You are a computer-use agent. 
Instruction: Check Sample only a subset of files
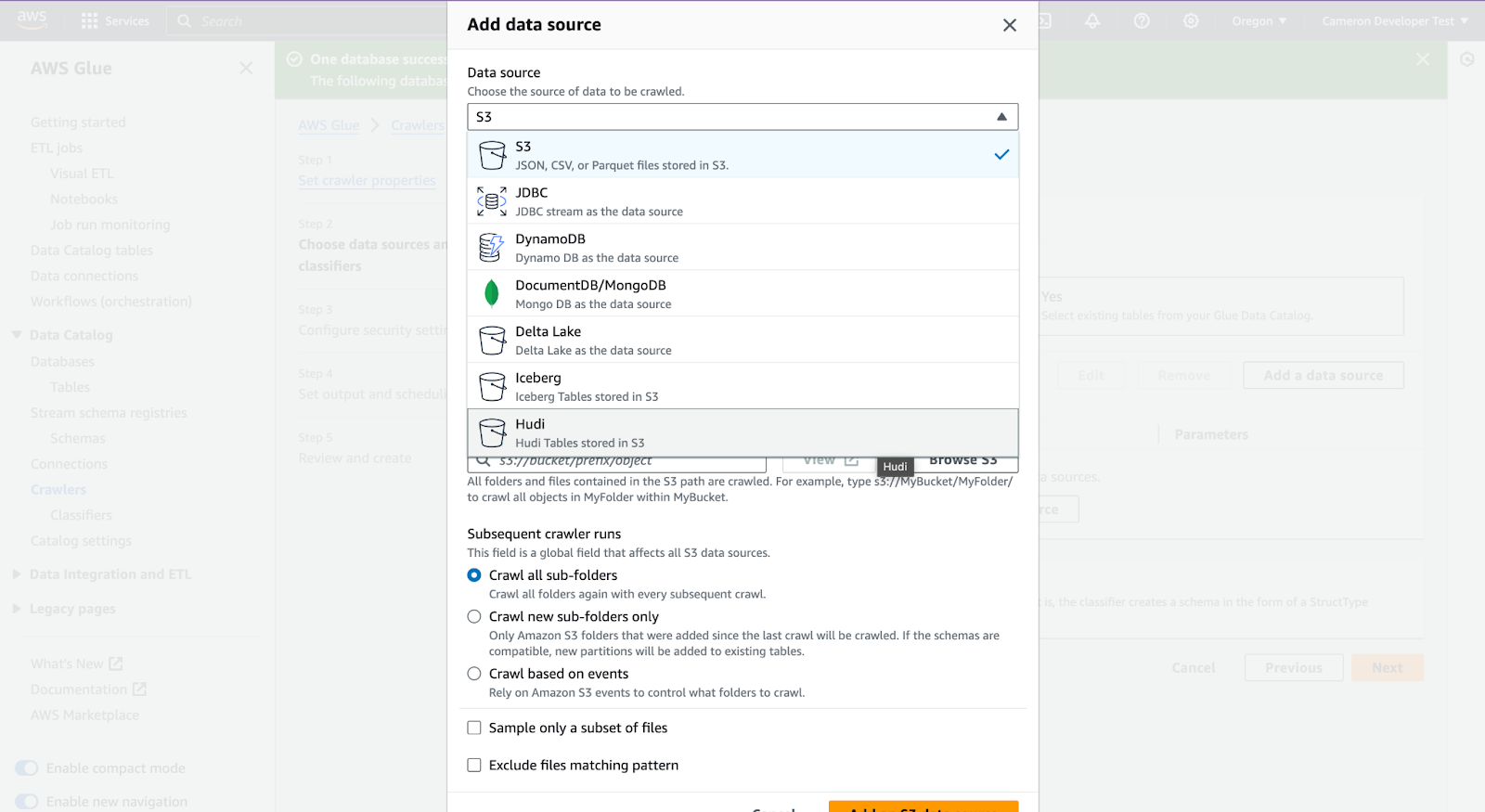(x=474, y=728)
